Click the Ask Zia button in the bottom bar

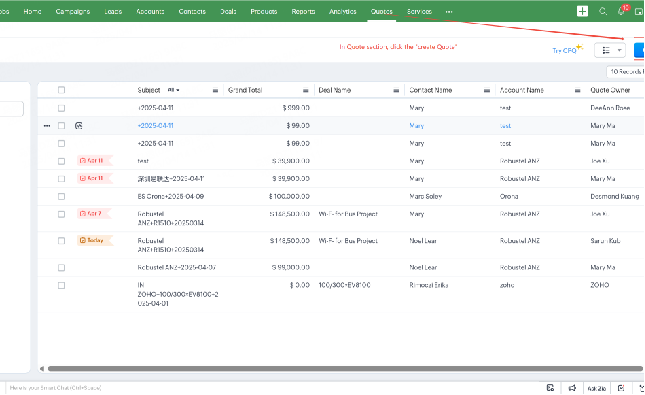coord(596,388)
